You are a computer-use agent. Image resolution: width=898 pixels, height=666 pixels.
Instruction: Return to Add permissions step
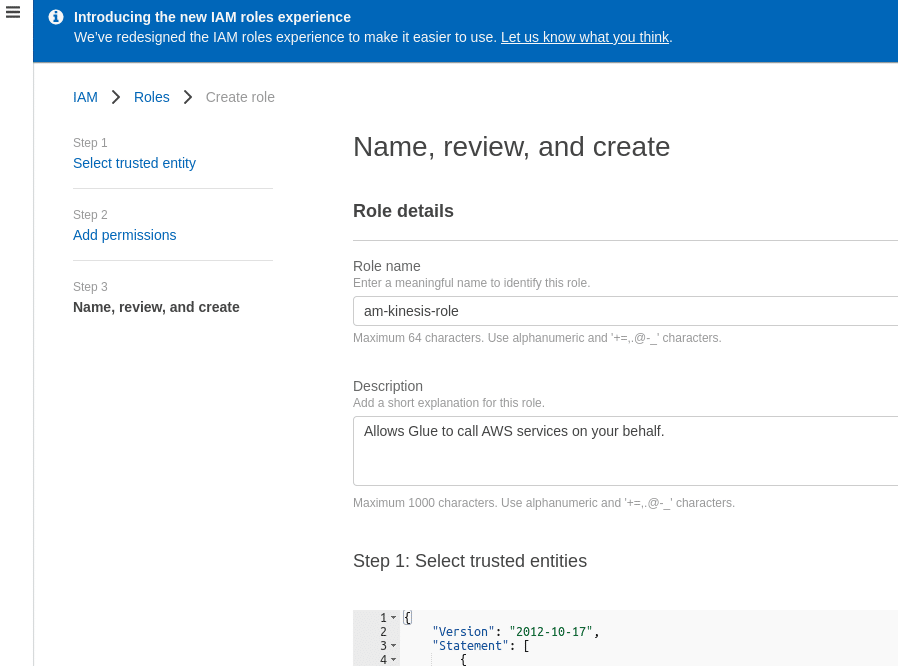[125, 235]
